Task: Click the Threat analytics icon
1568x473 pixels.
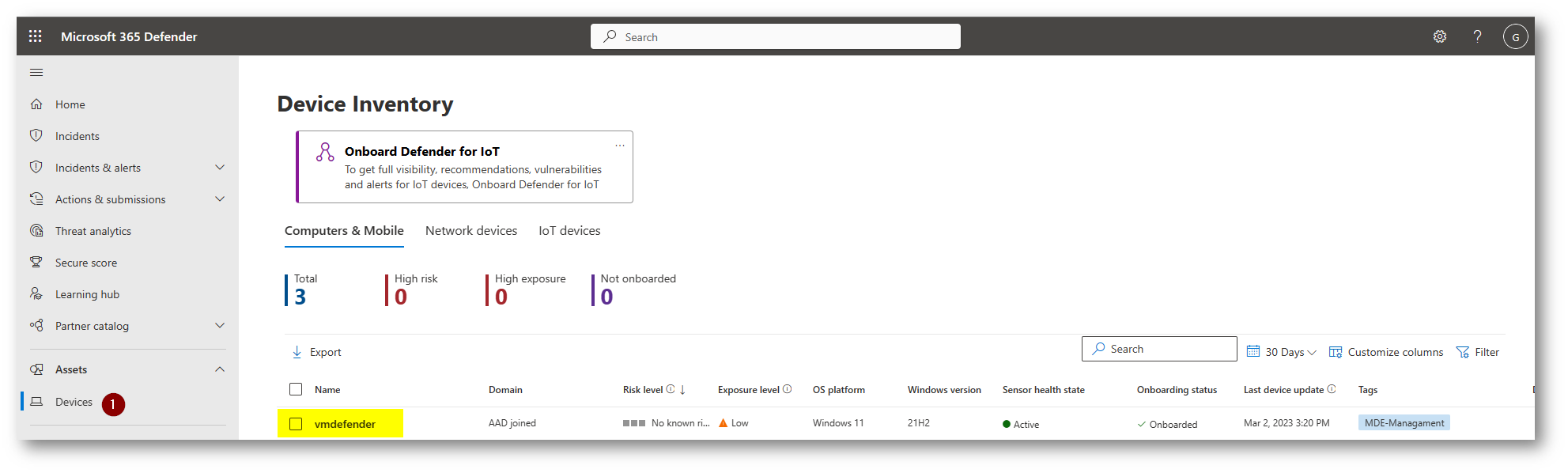Action: click(x=36, y=231)
